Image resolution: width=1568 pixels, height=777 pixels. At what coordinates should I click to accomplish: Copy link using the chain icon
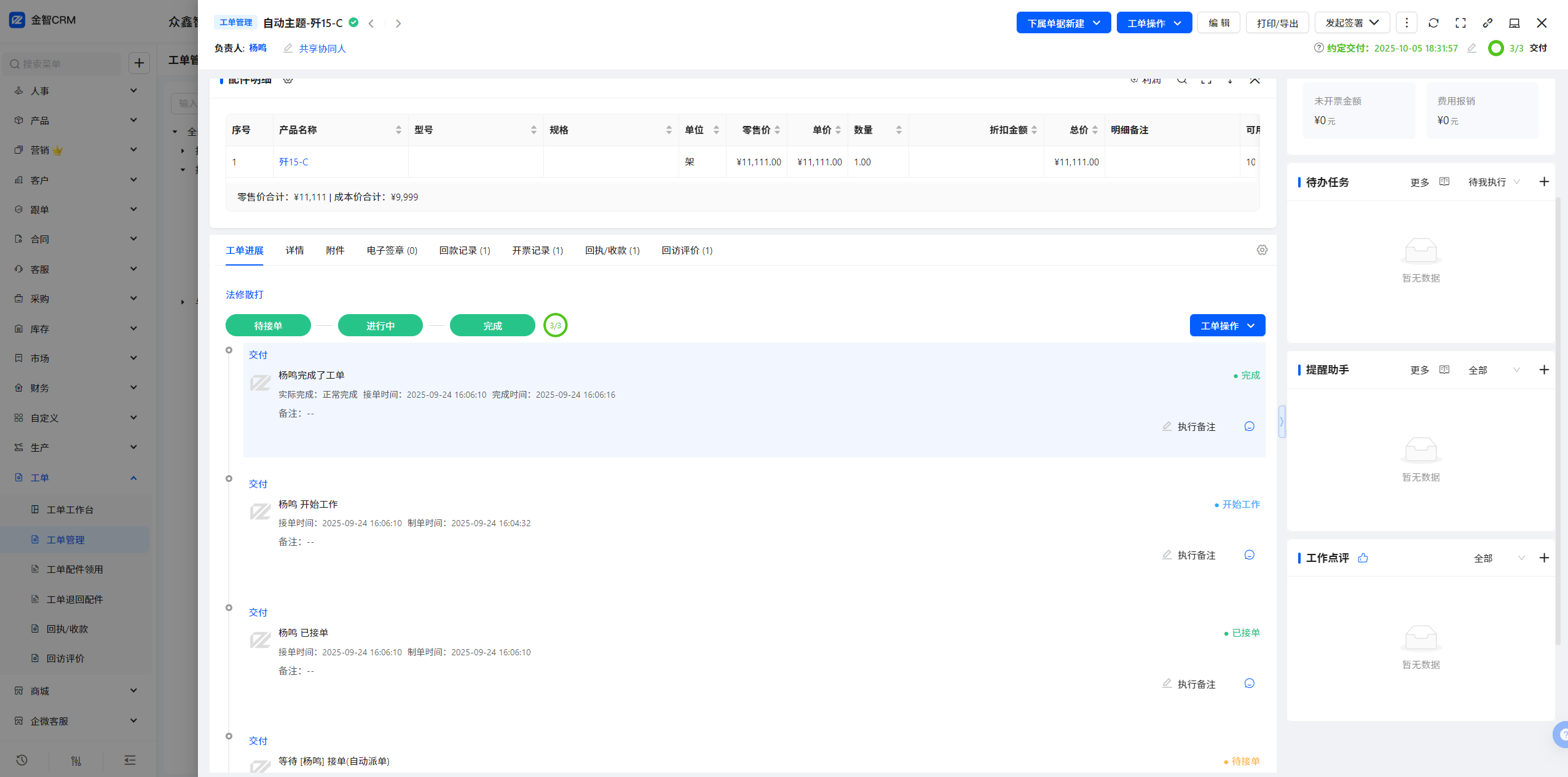1487,23
